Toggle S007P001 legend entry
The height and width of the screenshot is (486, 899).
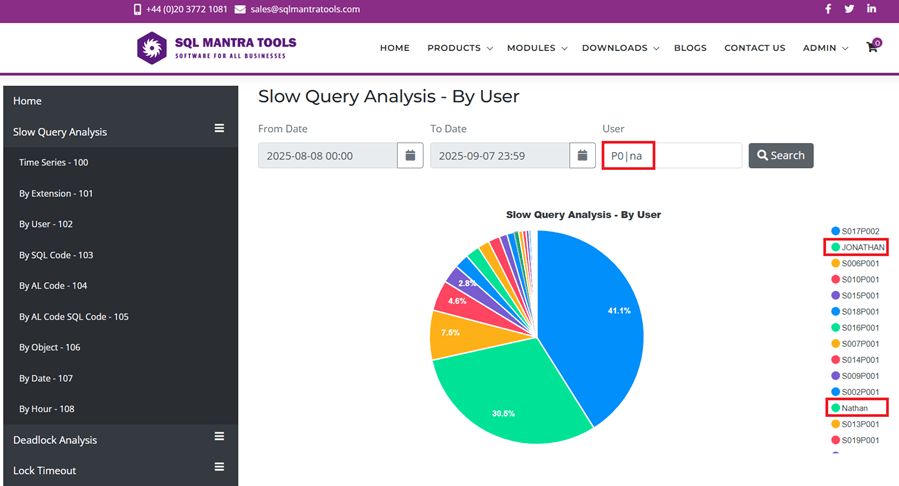[x=855, y=344]
